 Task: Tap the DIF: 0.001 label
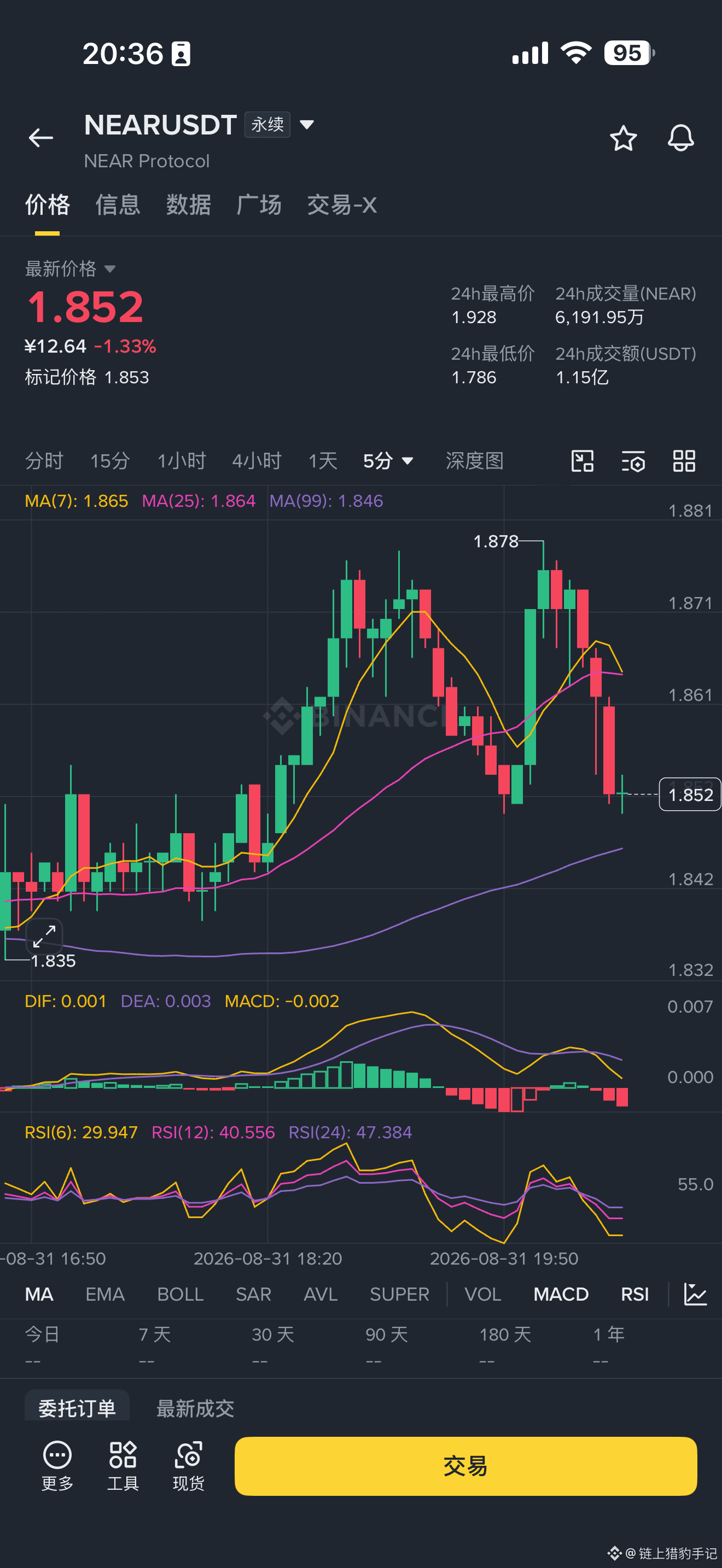coord(66,1001)
